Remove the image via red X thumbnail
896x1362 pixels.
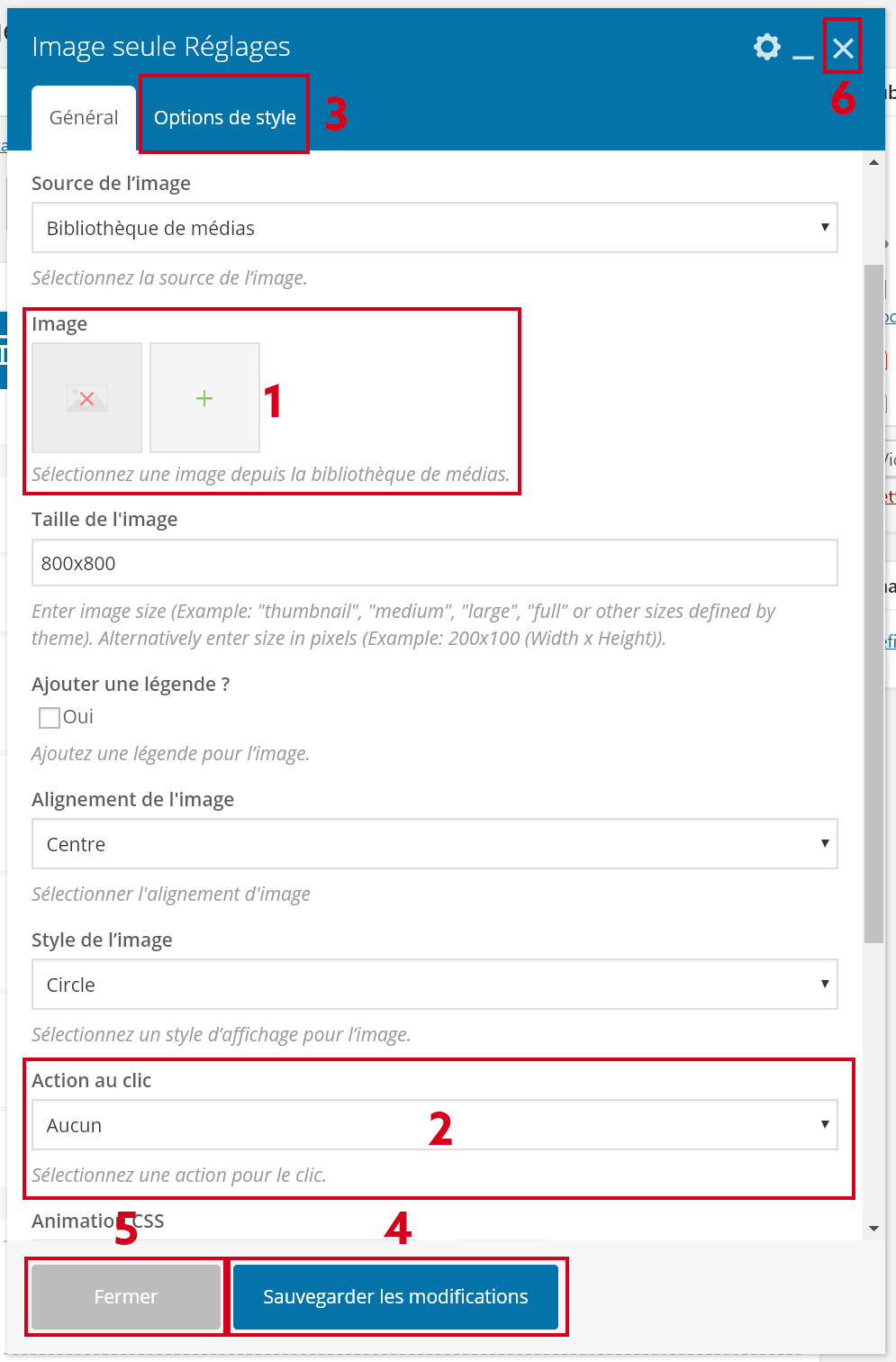(87, 398)
